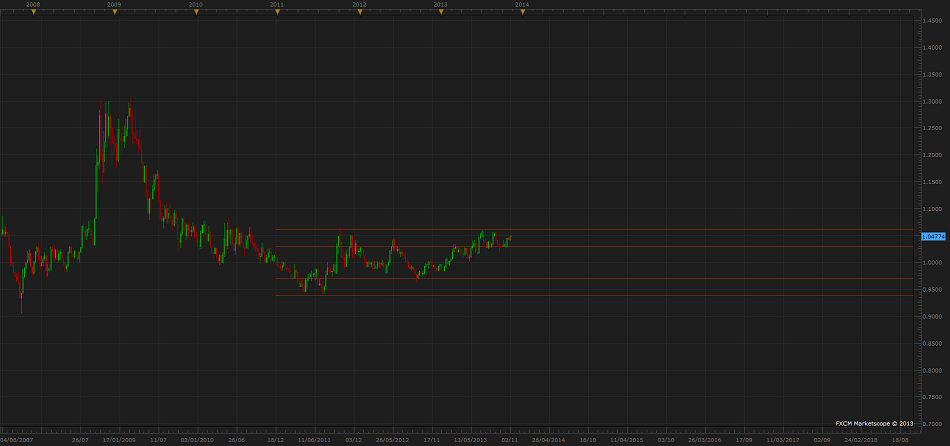Click the current price label 1.04774
The width and height of the screenshot is (950, 446).
click(x=933, y=236)
